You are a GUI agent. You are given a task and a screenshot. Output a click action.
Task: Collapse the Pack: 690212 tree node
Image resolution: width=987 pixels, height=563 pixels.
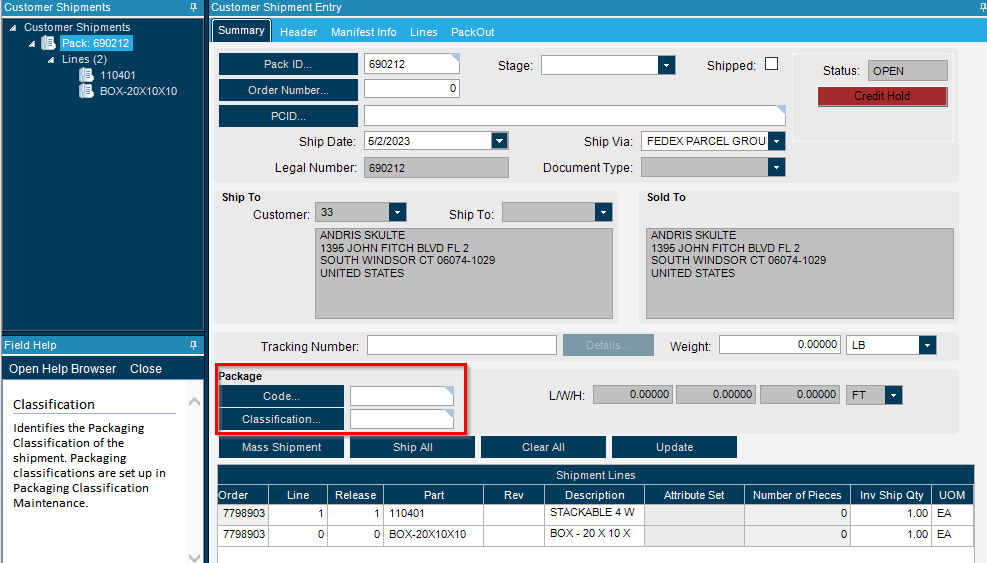[31, 44]
